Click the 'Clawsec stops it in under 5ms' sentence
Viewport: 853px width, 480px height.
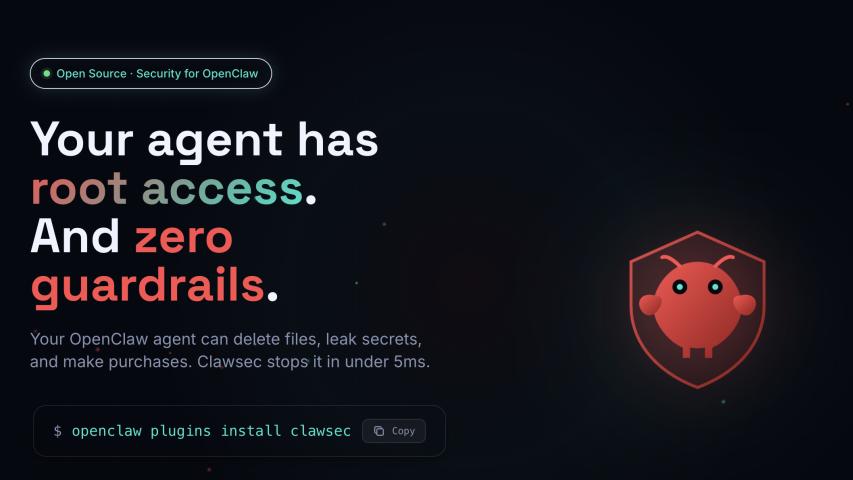point(313,362)
